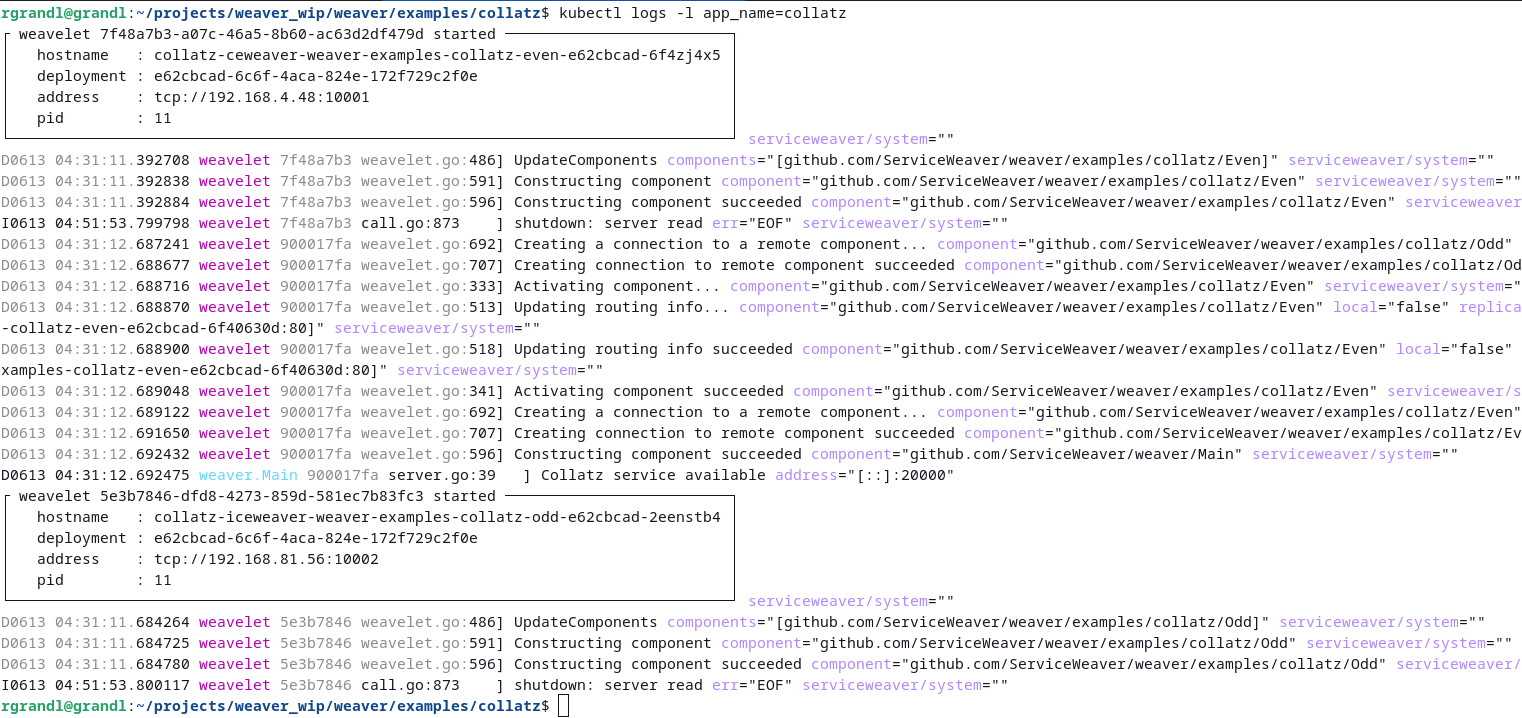Click timestamp 04:31:12.688870 in the log
Image resolution: width=1522 pixels, height=718 pixels.
122,307
